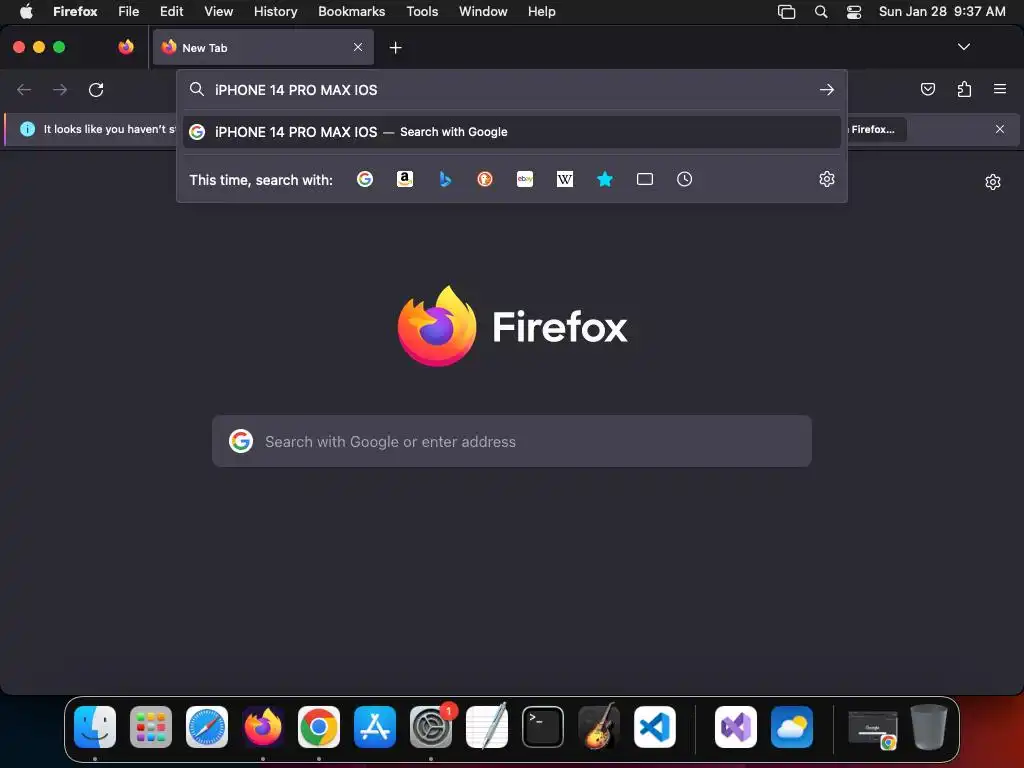This screenshot has width=1024, height=768.
Task: Click Firefox icon in the Dock
Action: pos(263,727)
